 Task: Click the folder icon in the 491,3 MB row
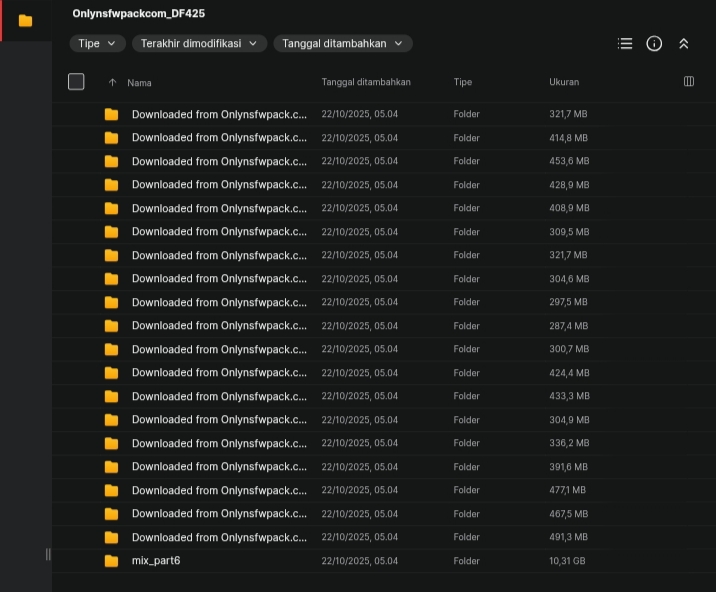tap(111, 538)
